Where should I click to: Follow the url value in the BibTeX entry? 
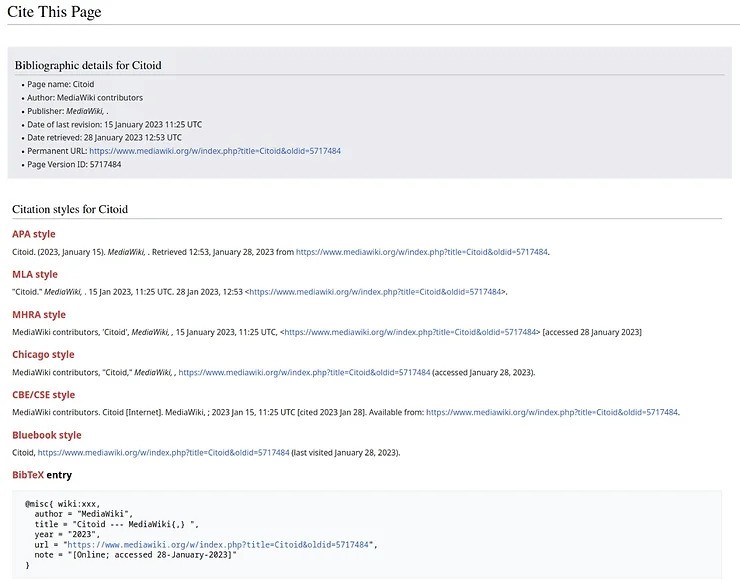tap(218, 545)
